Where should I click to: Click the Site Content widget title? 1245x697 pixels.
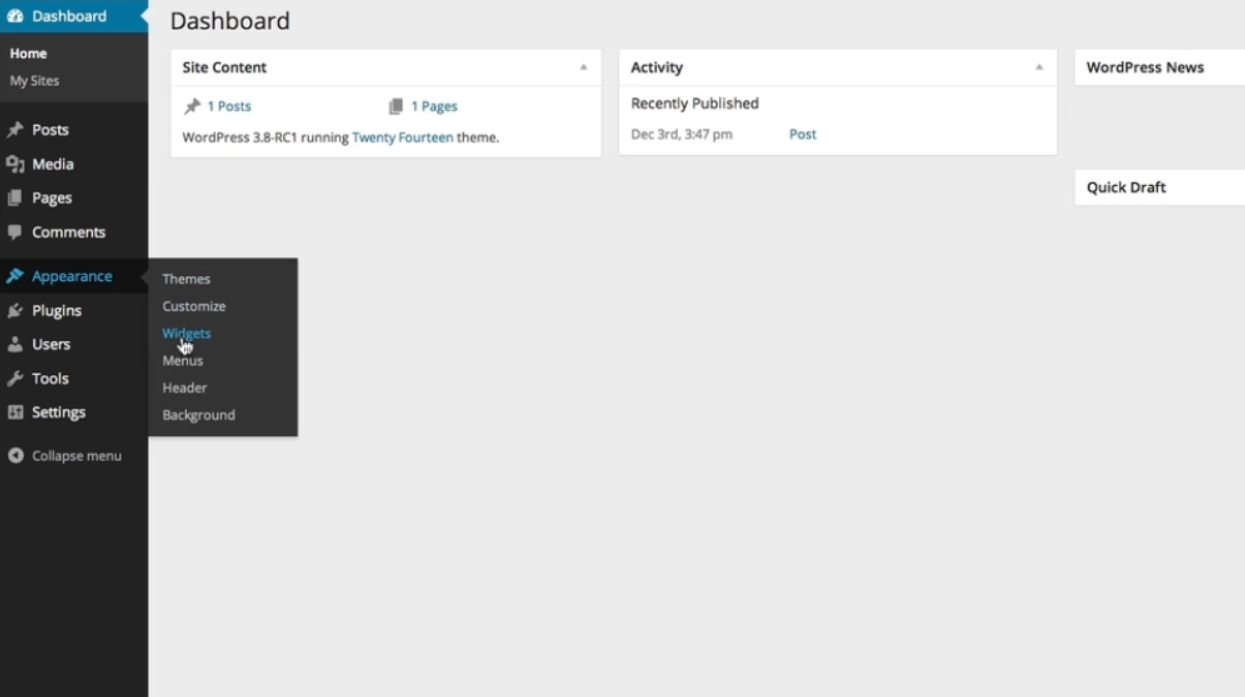(224, 67)
